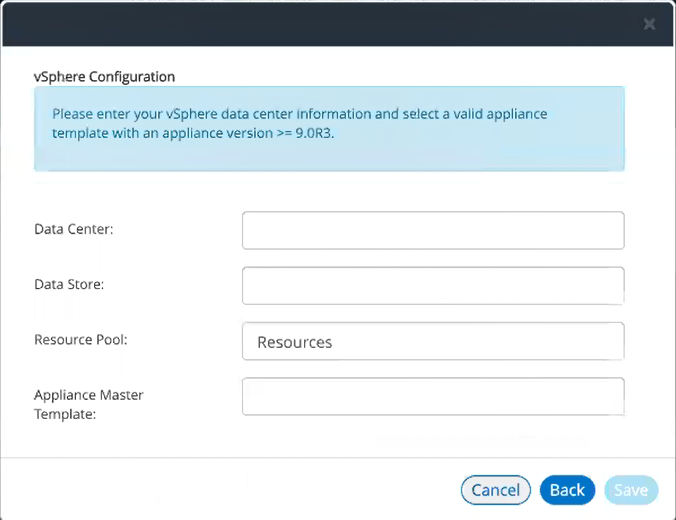Viewport: 676px width, 520px height.
Task: Cancel the vSphere configuration
Action: (x=495, y=490)
